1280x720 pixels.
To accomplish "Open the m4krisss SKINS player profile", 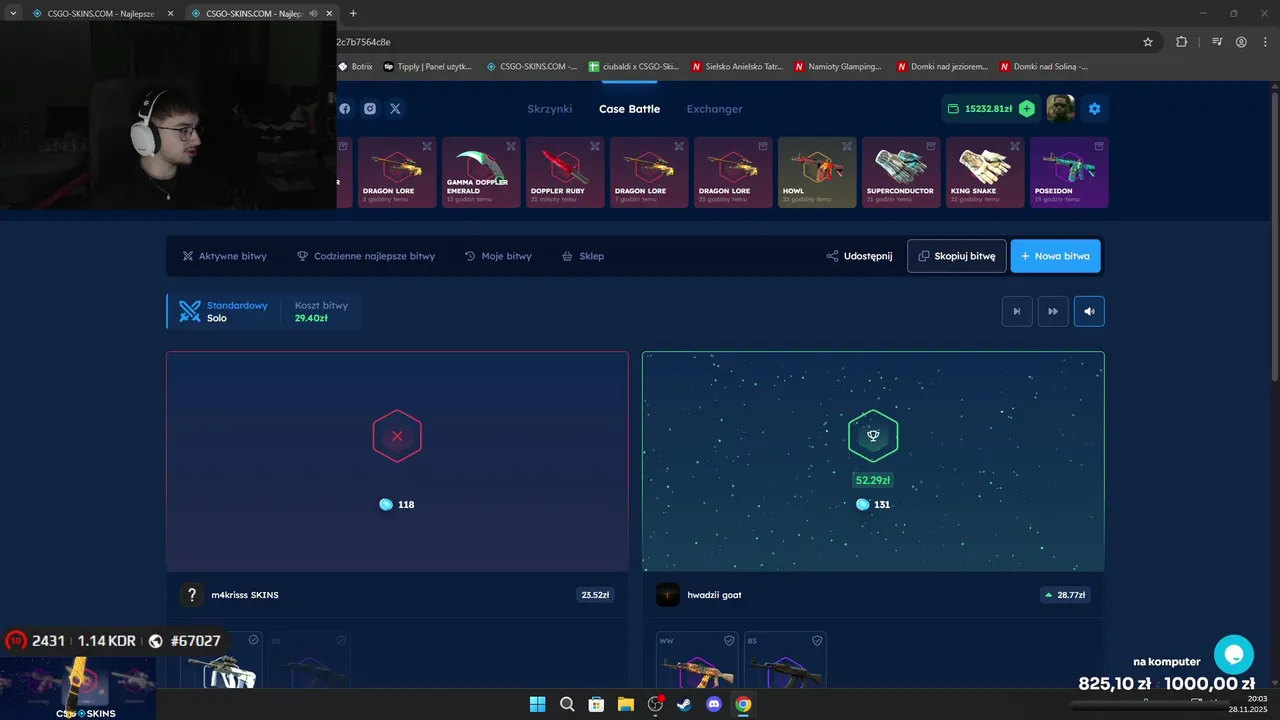I will coord(245,595).
